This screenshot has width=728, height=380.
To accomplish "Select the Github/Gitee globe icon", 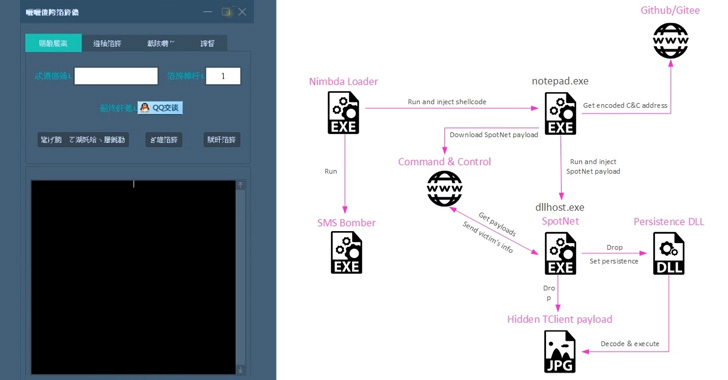I will click(x=670, y=41).
